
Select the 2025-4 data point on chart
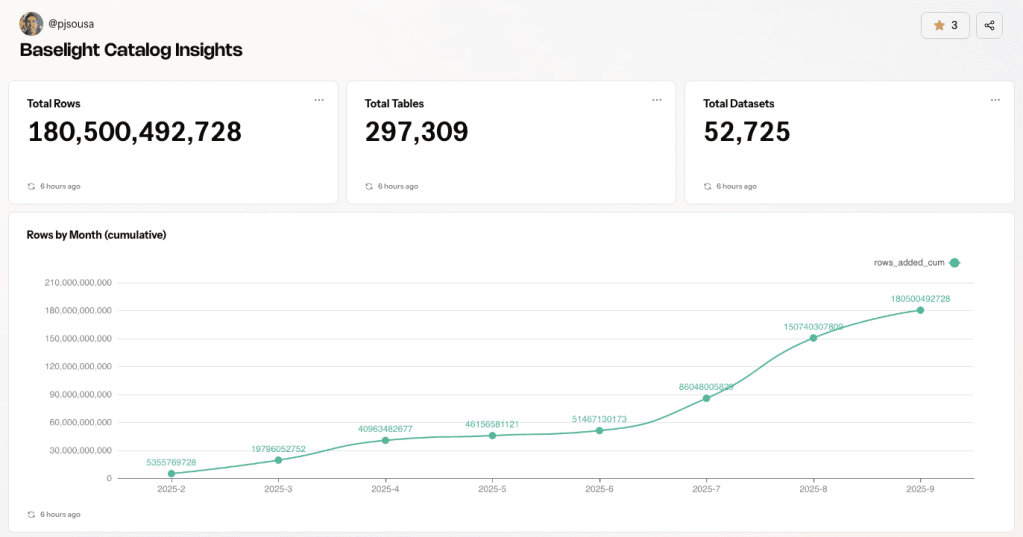(x=385, y=440)
